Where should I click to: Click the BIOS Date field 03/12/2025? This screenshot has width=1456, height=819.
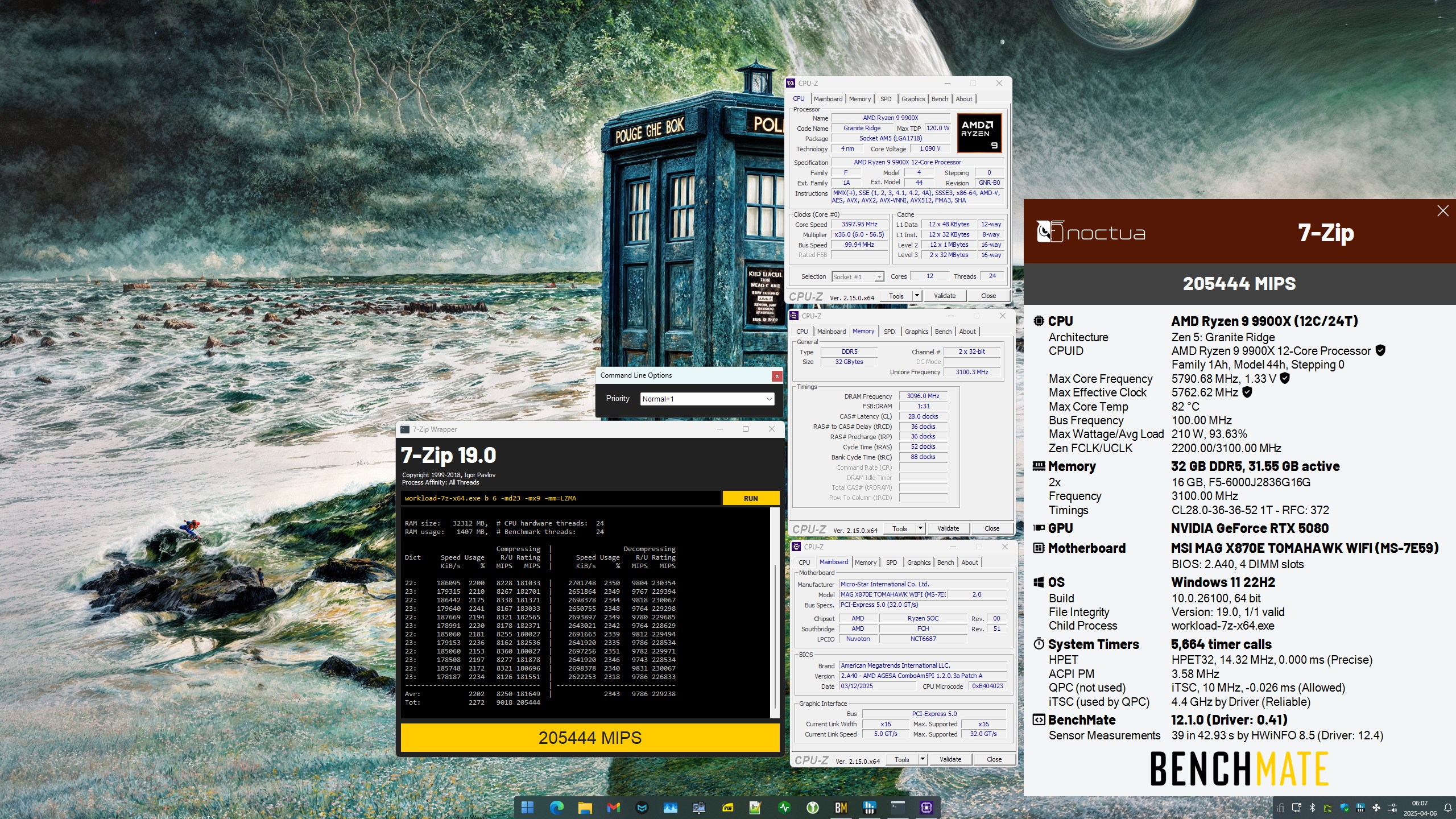878,686
